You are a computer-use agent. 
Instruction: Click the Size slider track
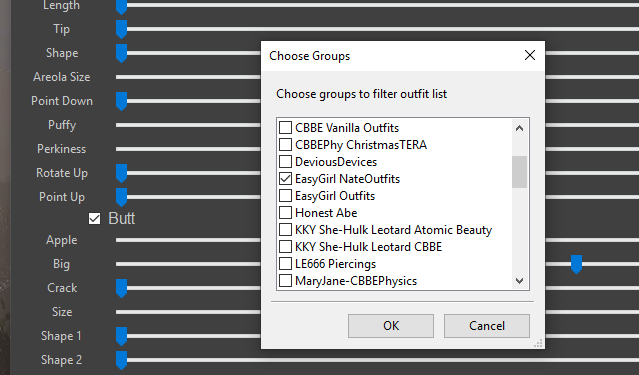[x=188, y=312]
